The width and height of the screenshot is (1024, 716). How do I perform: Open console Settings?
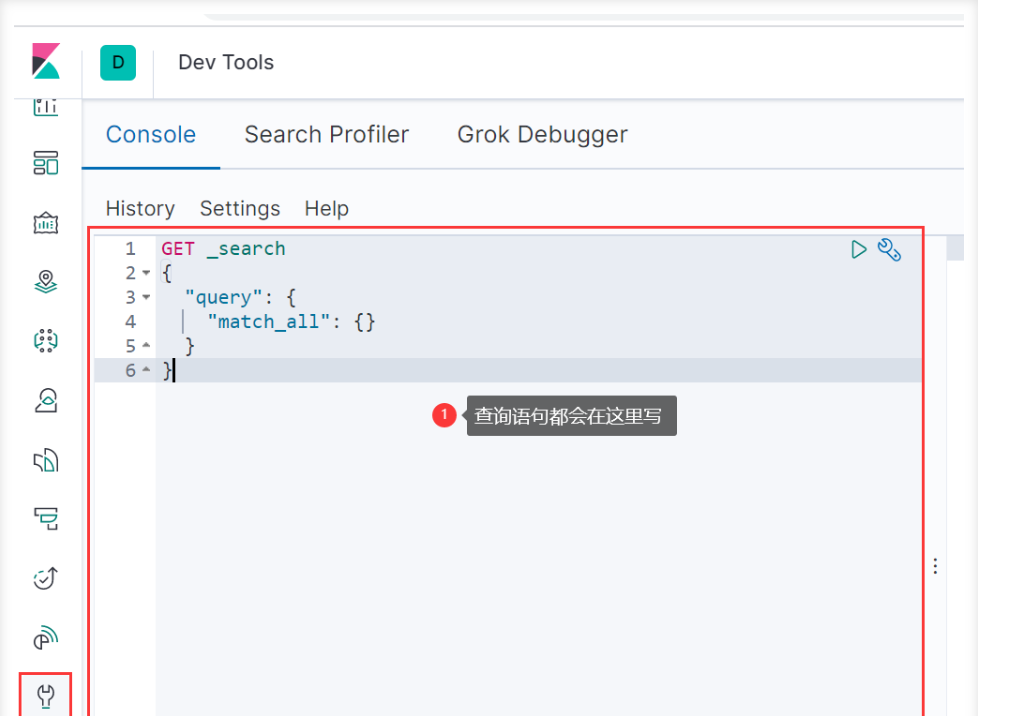[240, 209]
